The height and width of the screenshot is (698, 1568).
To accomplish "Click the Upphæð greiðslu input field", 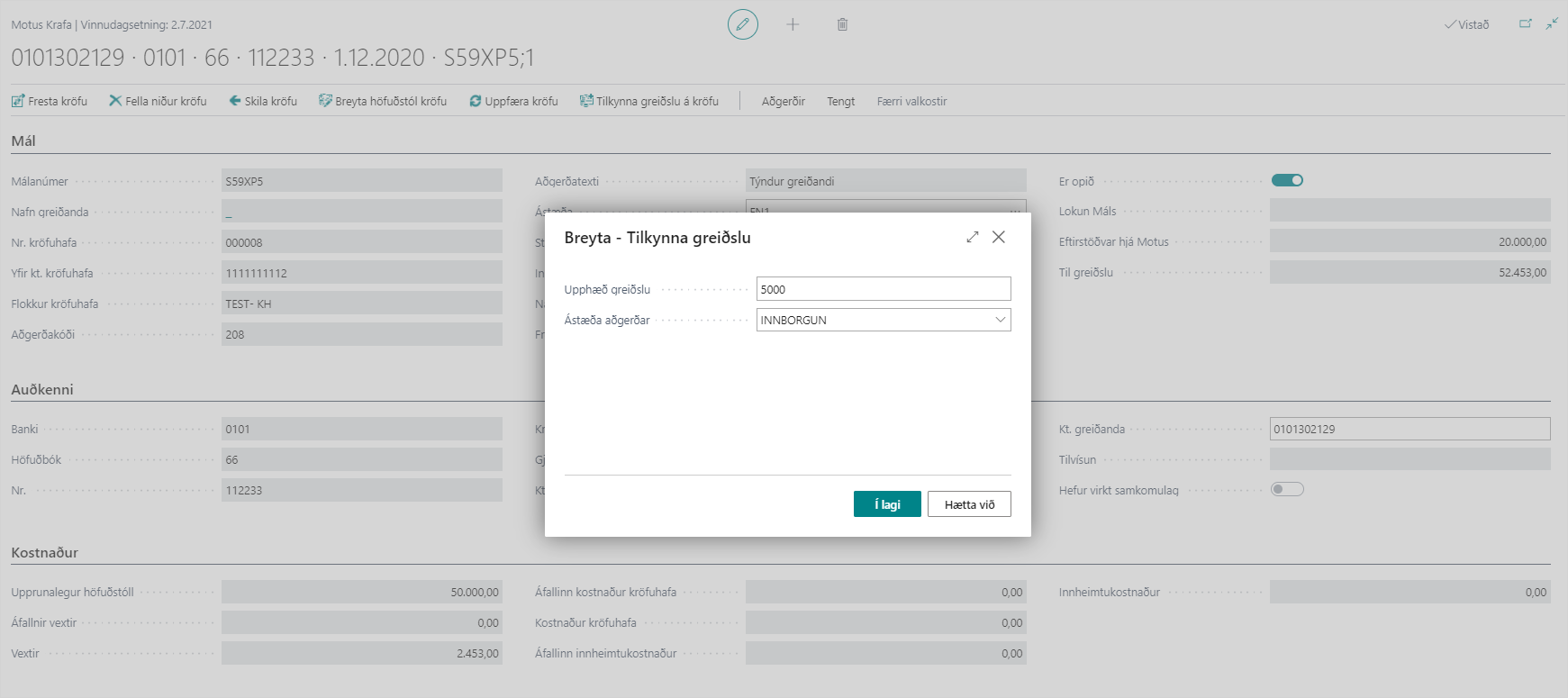I will (883, 289).
